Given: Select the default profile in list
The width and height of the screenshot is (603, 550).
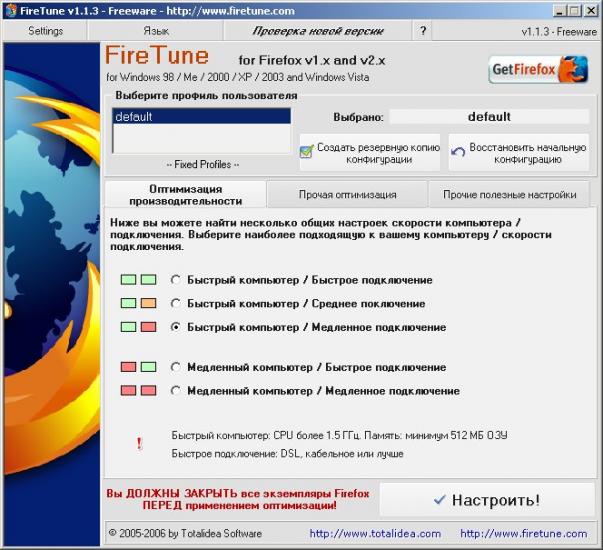Looking at the screenshot, I should coord(202,117).
